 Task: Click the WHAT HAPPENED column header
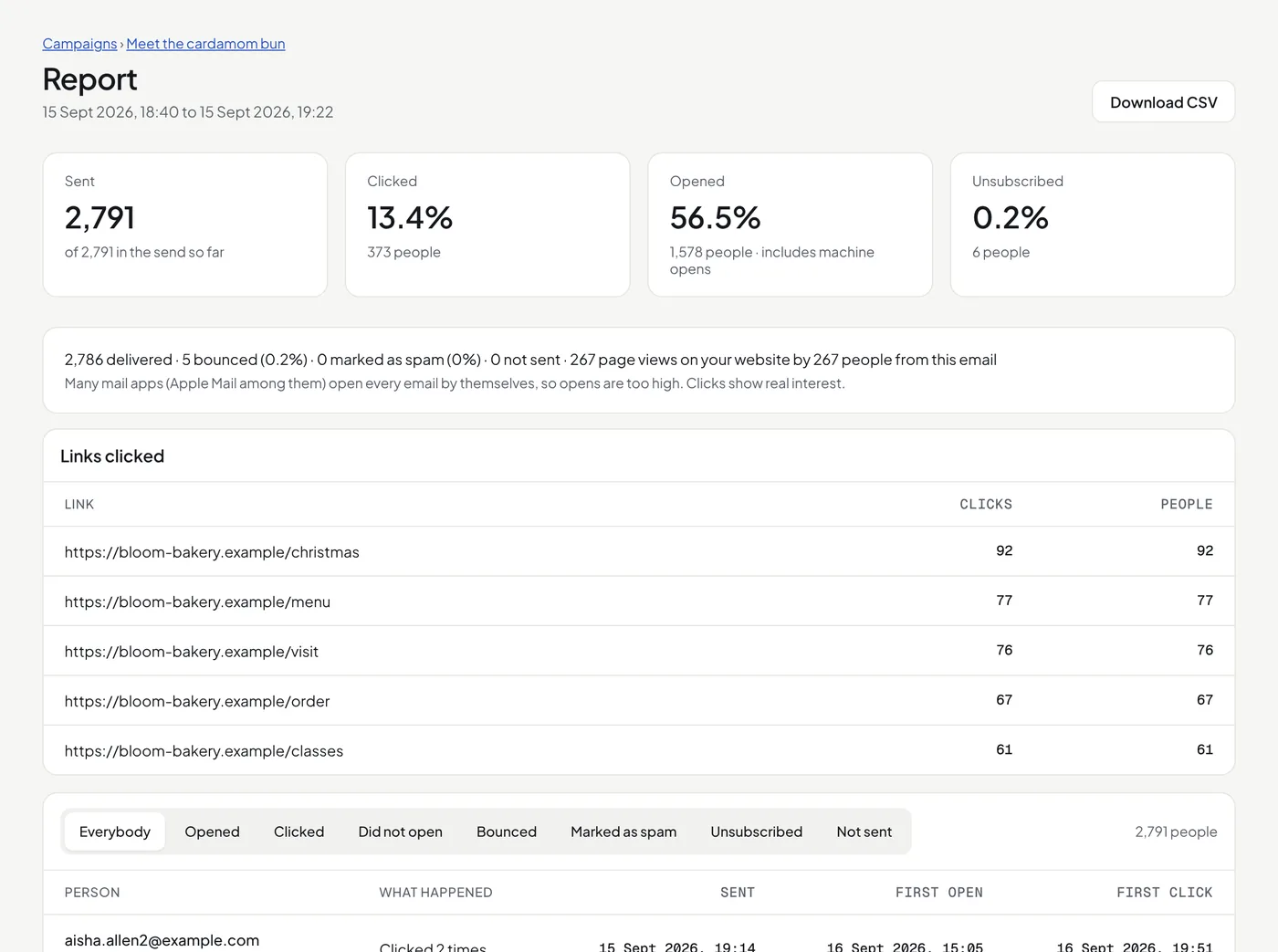pos(435,893)
